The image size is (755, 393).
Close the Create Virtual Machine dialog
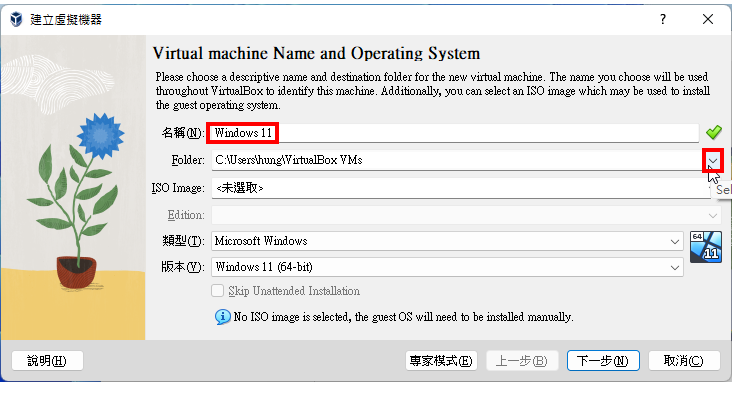708,19
